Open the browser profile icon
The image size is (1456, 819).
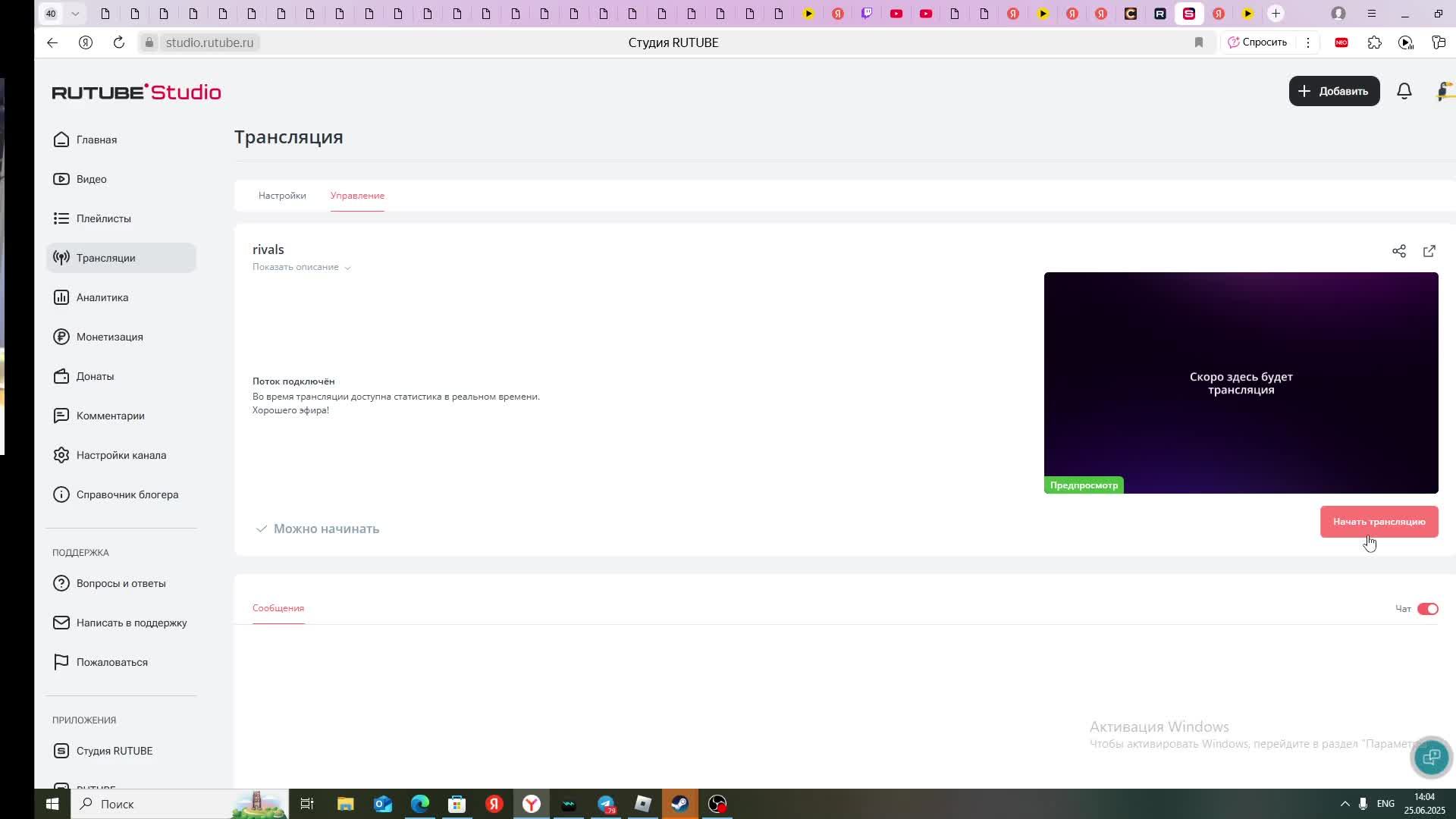[1338, 14]
